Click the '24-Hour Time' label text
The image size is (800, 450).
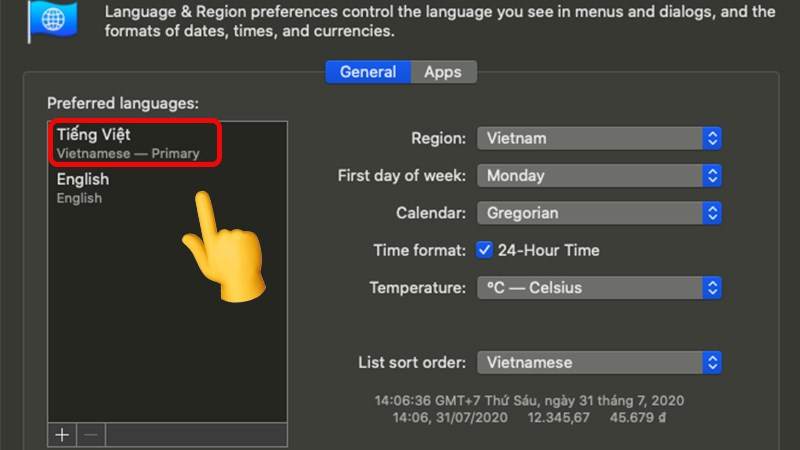coord(548,250)
